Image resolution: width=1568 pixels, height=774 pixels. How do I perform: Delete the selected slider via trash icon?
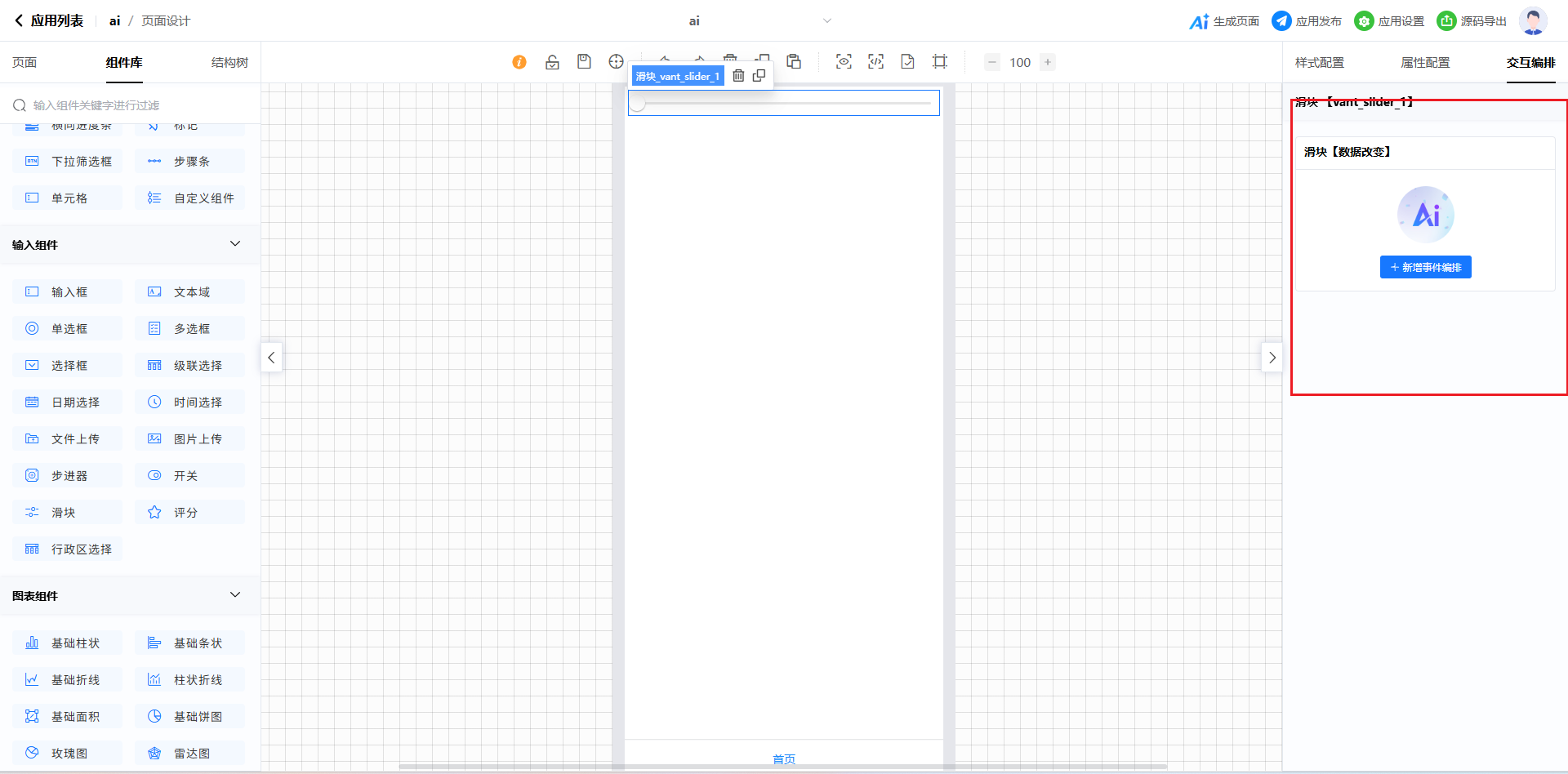pos(738,76)
